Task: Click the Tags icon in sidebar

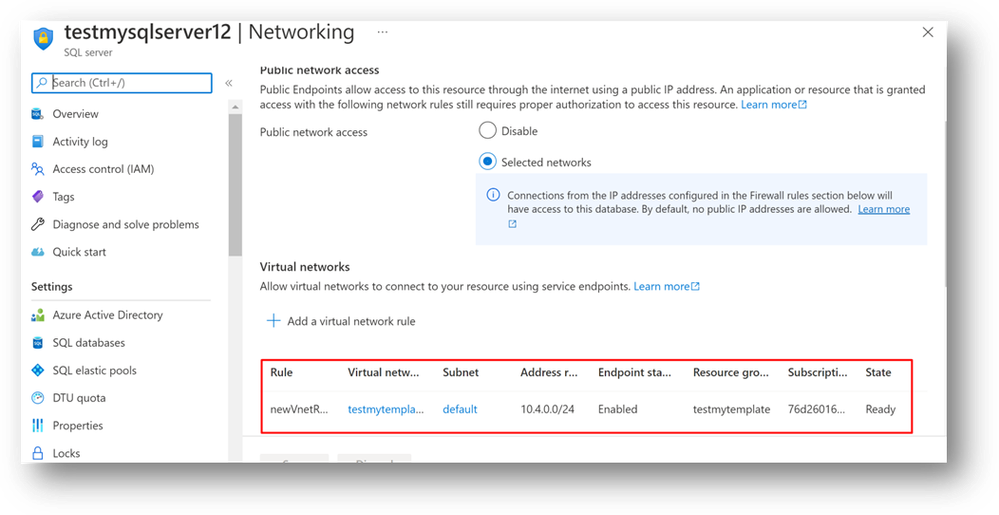Action: pyautogui.click(x=38, y=197)
